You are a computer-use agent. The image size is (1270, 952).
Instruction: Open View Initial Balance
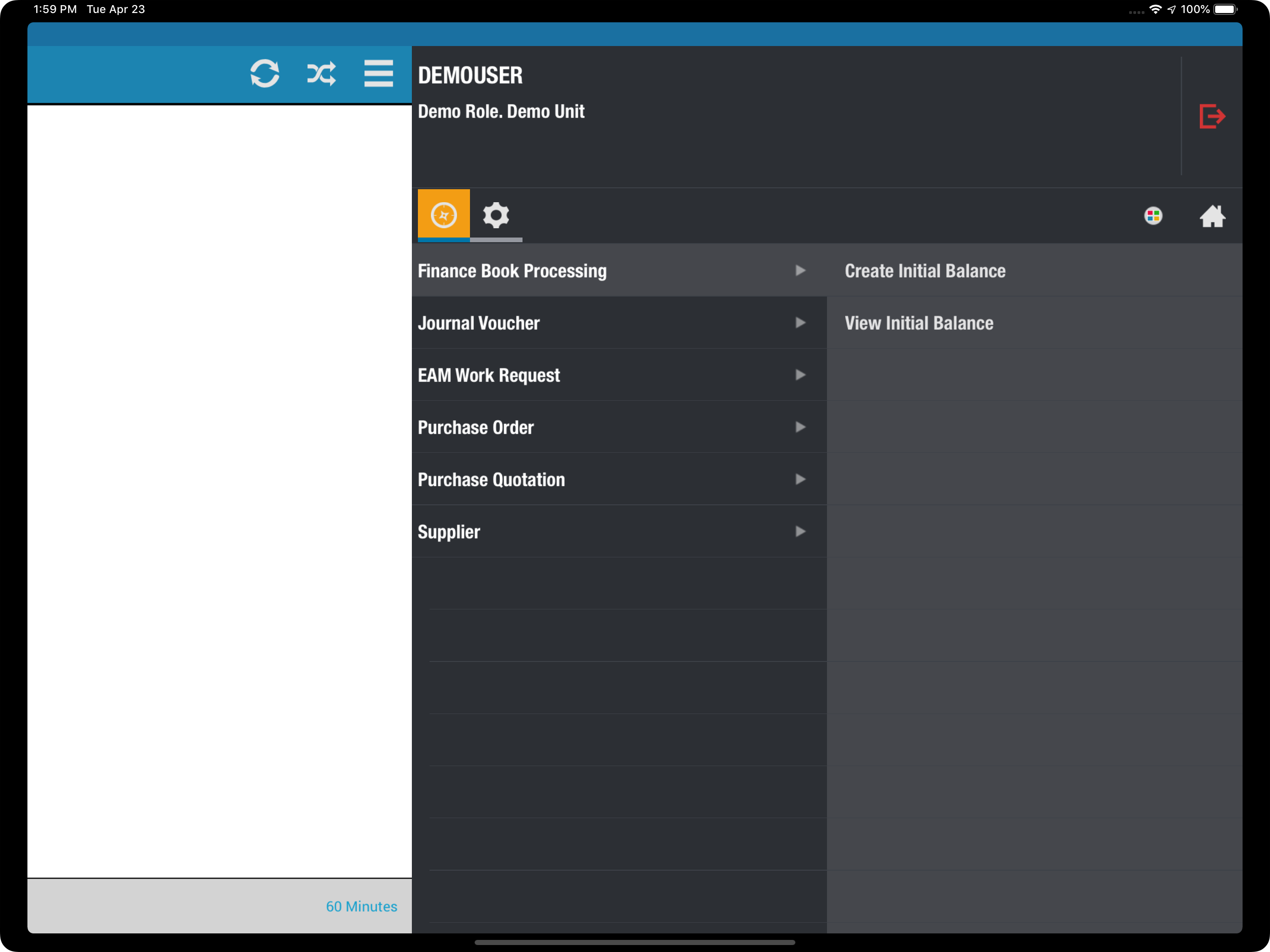[x=1035, y=323]
